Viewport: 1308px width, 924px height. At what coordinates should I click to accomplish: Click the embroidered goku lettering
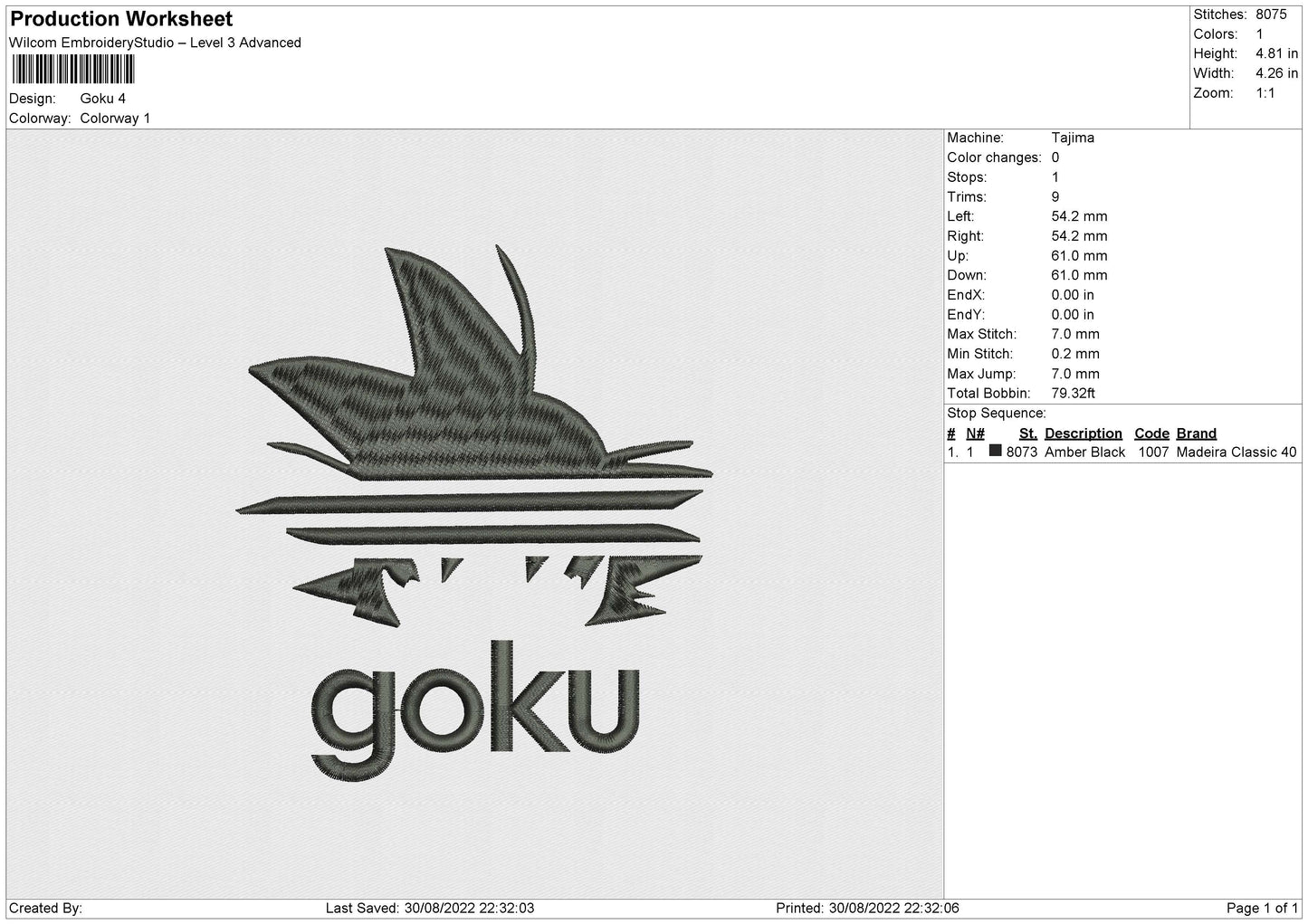pos(476,710)
